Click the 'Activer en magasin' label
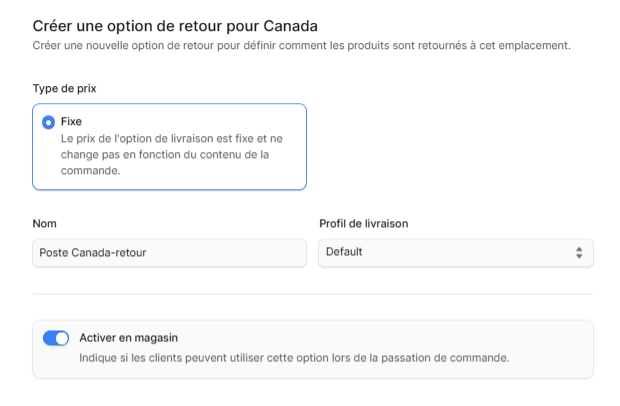 [x=128, y=338]
